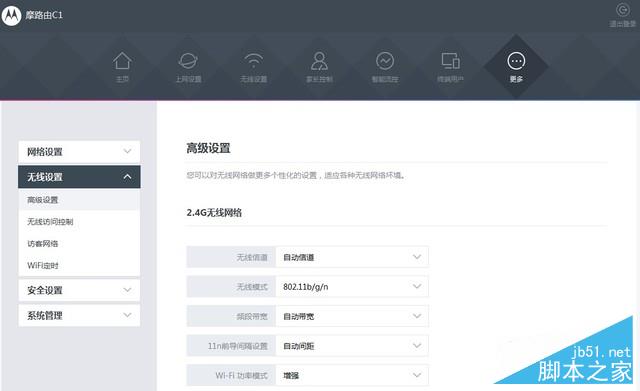Image resolution: width=640 pixels, height=391 pixels.
Task: Select 高级设置 in the sidebar submenu
Action: [x=79, y=200]
